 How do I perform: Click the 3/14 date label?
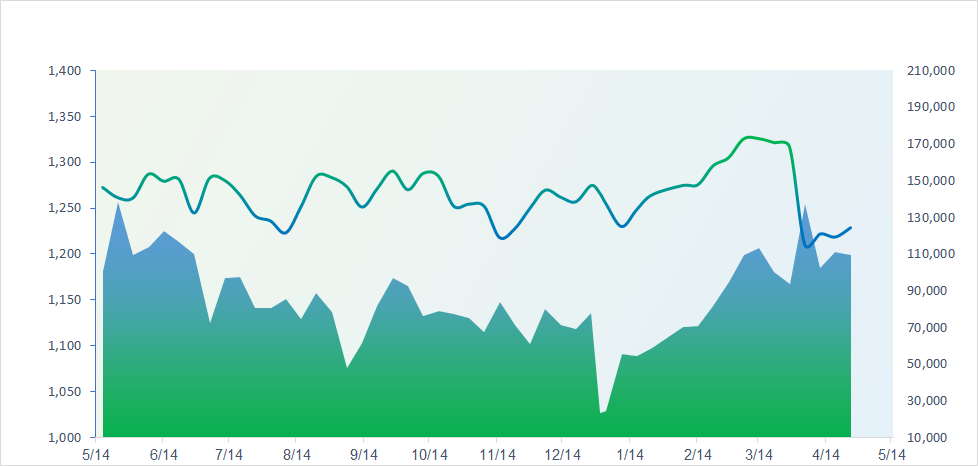(x=758, y=453)
